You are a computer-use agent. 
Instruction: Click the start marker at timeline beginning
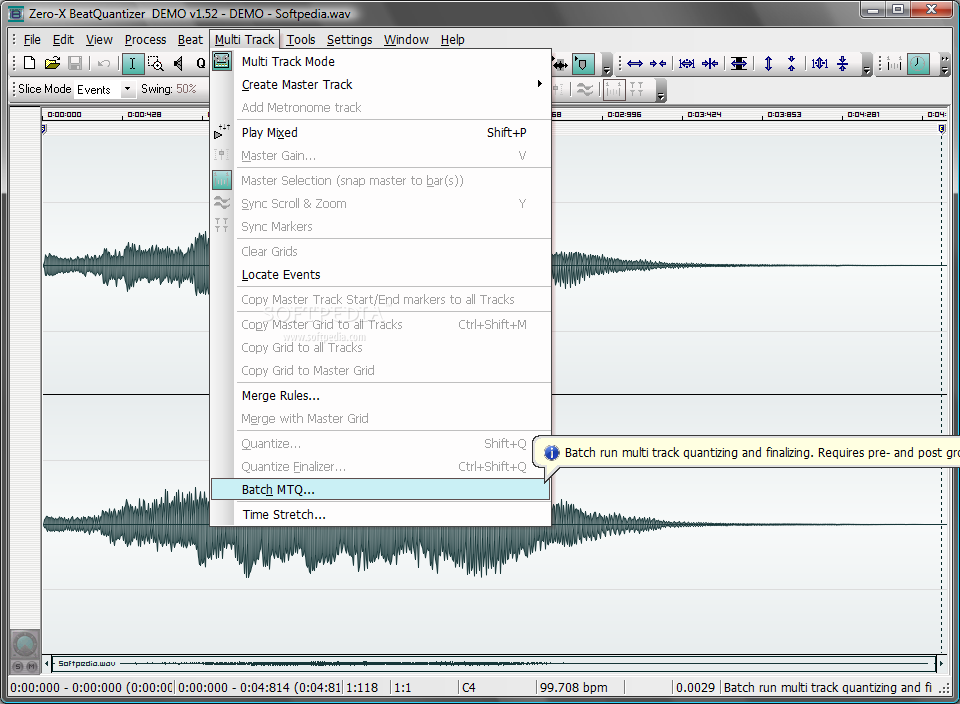(43, 128)
